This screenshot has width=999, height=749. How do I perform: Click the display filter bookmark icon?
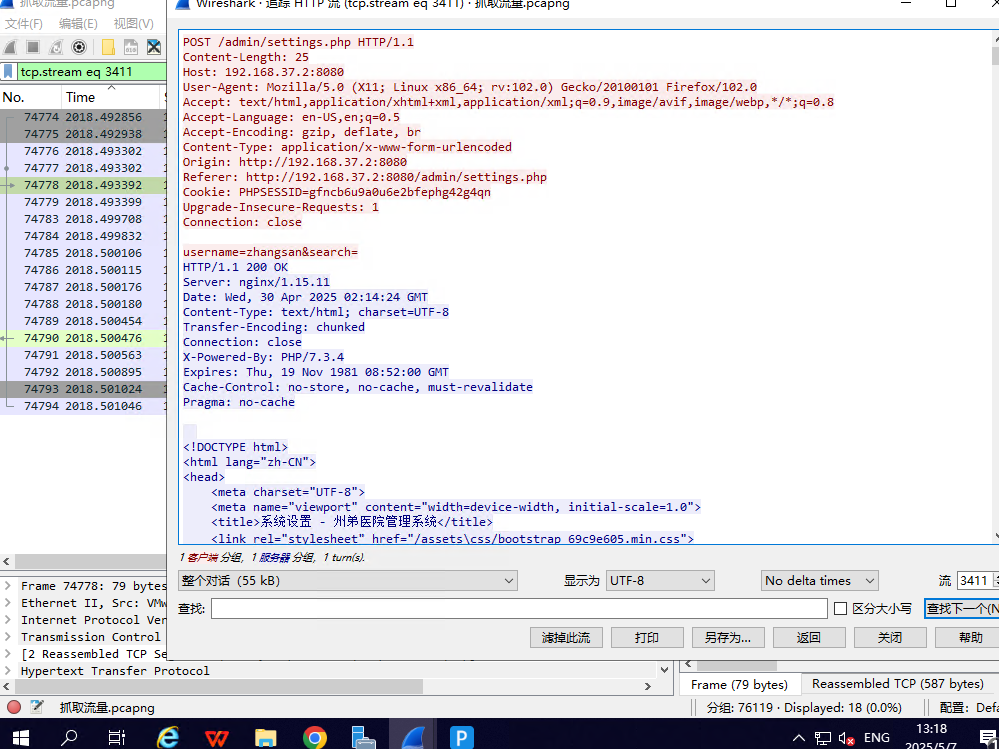pyautogui.click(x=8, y=71)
